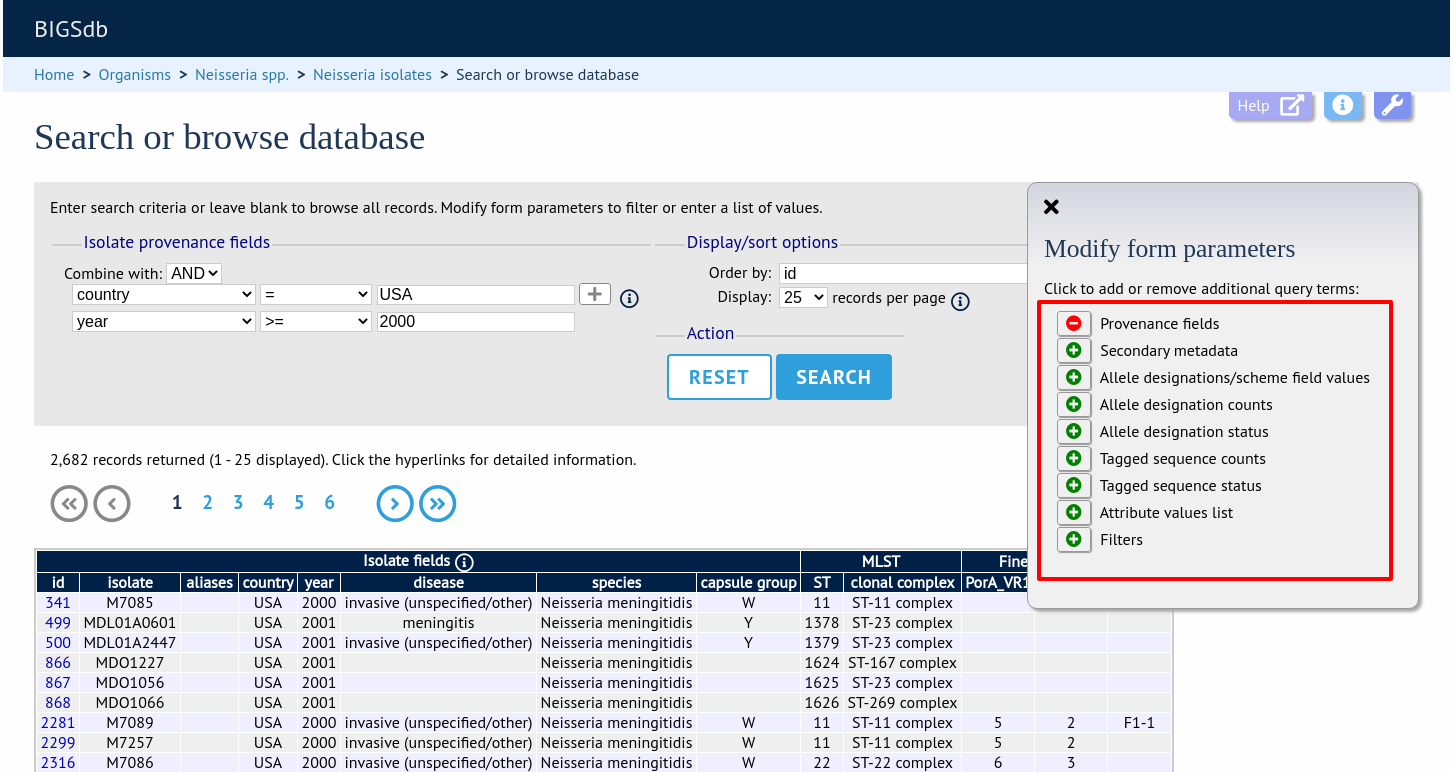1453x772 pixels.
Task: Select the ST-167 complex cell
Action: (902, 662)
